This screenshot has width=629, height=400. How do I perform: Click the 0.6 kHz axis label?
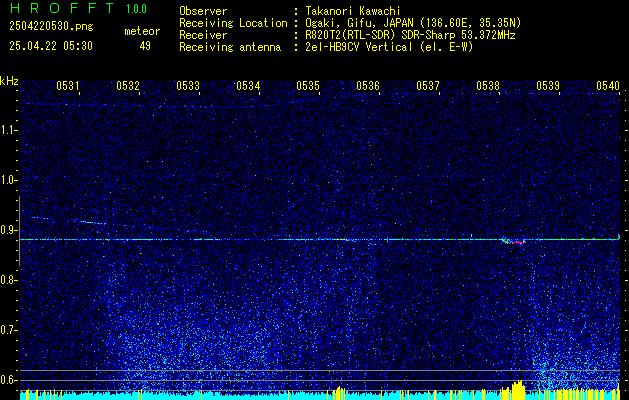8,380
